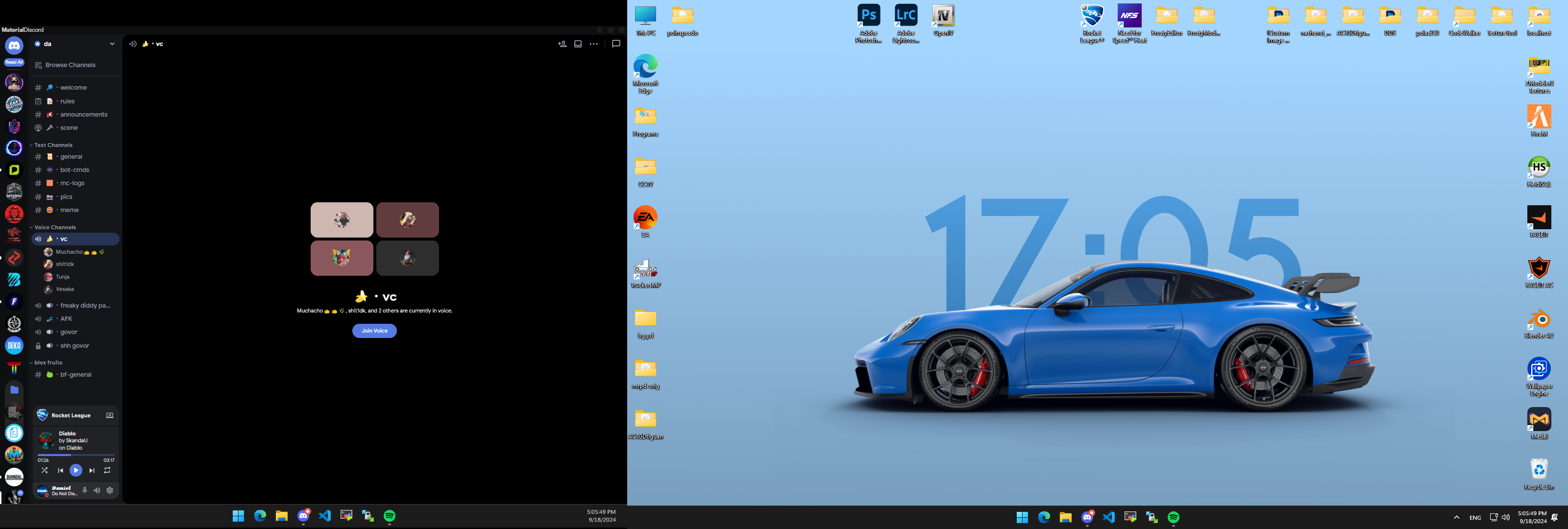Collapse the Voice Channels category
The height and width of the screenshot is (529, 1568).
point(55,228)
